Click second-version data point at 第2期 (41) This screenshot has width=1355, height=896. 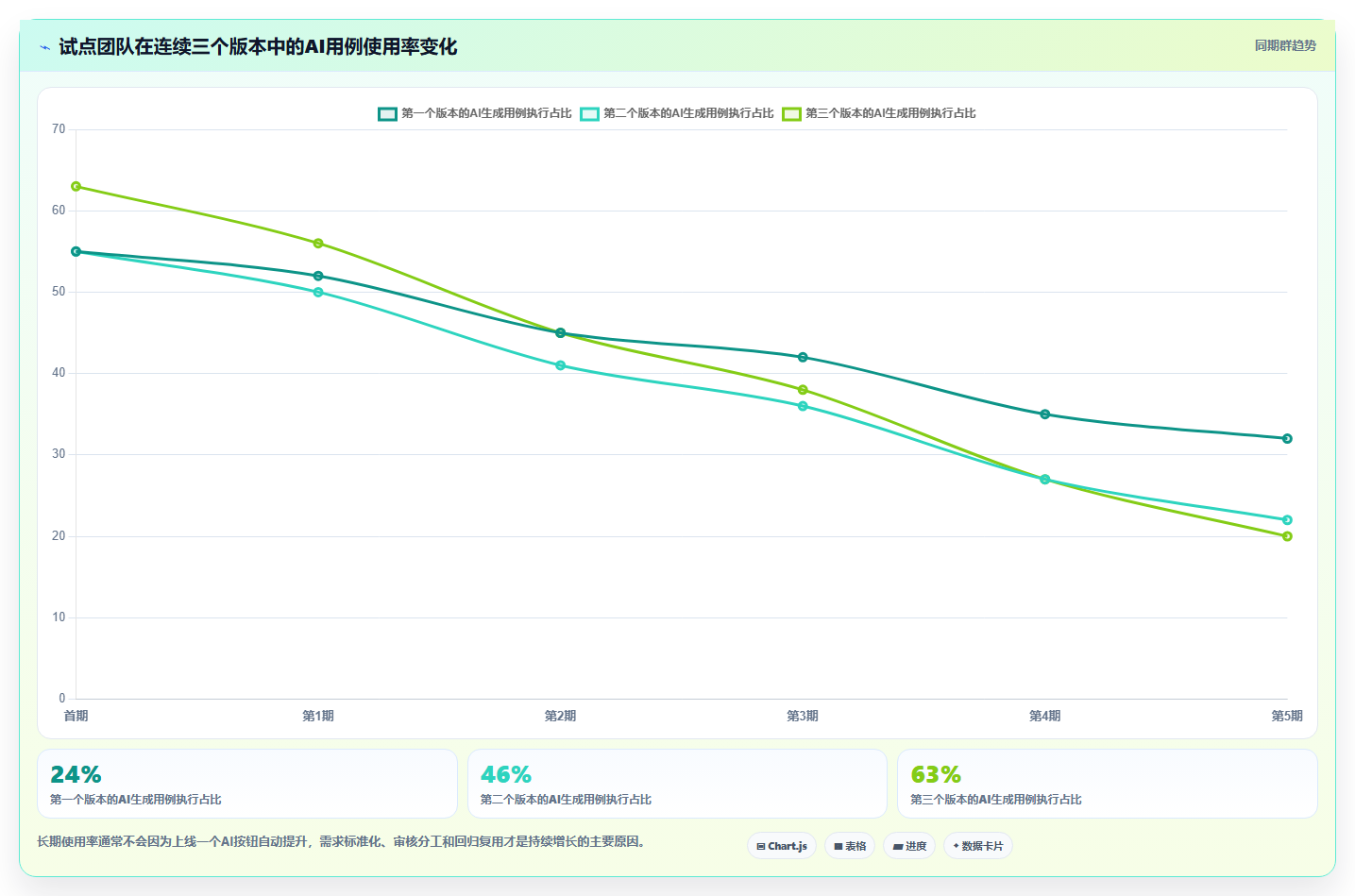(560, 365)
